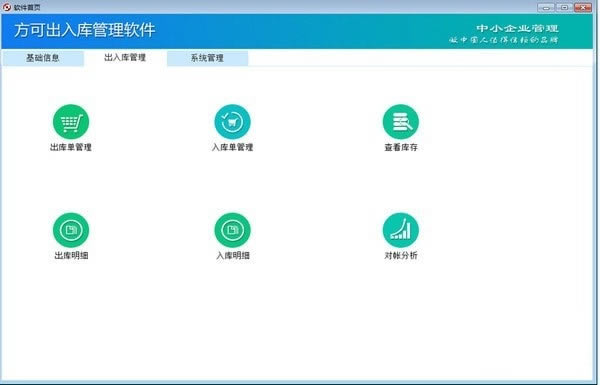Open the 对帐分析 bar chart icon

pyautogui.click(x=401, y=230)
